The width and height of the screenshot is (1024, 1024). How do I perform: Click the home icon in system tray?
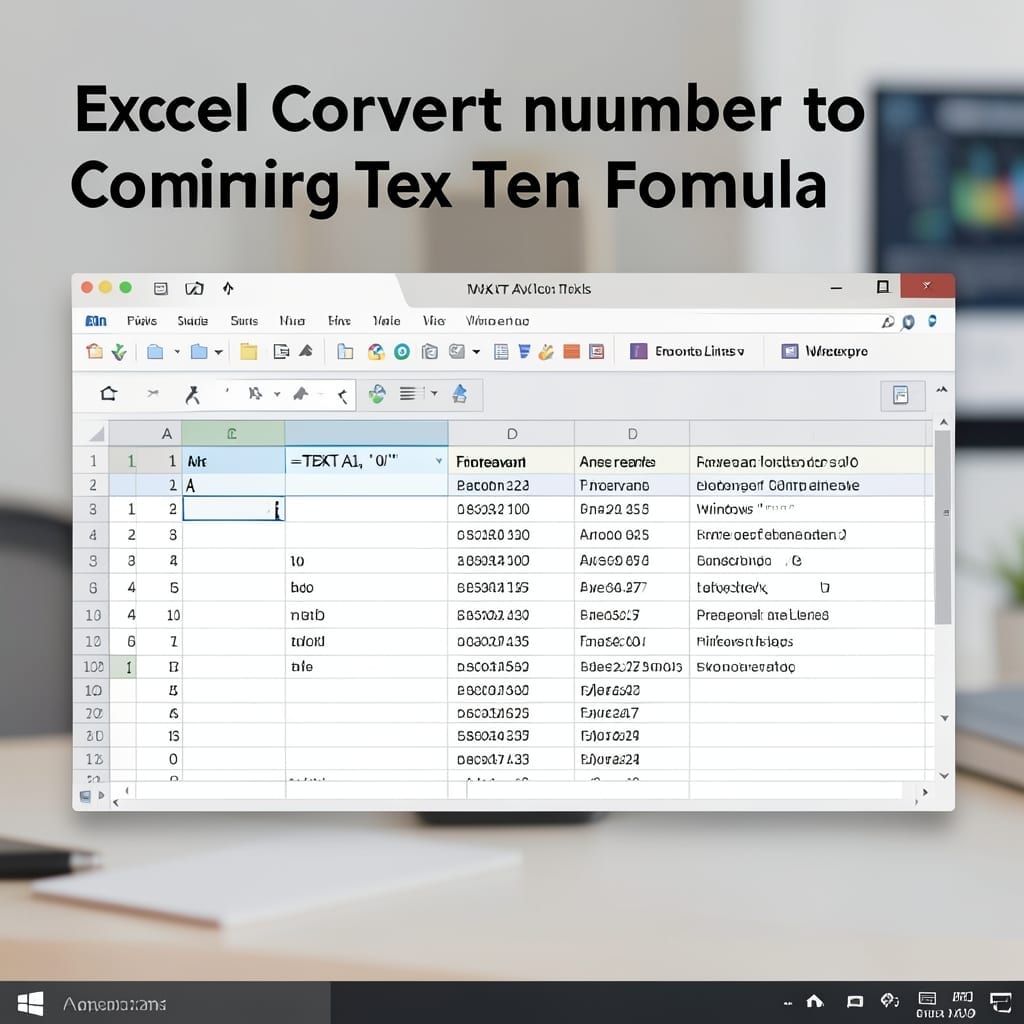(x=814, y=1001)
